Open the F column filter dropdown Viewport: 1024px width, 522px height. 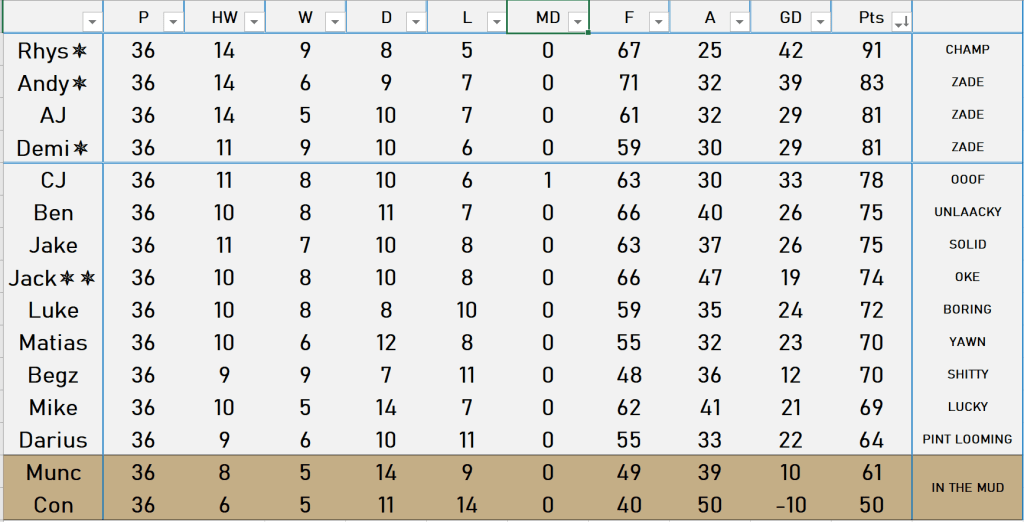point(658,21)
